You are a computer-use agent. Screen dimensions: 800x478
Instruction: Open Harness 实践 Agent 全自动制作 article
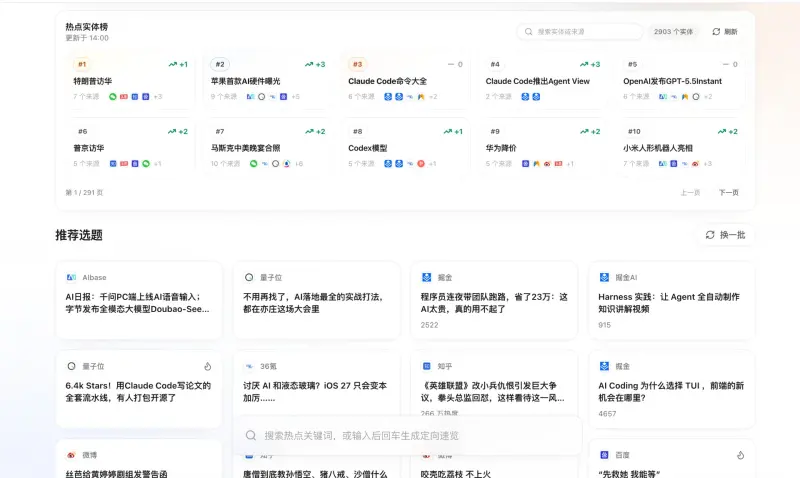[669, 303]
